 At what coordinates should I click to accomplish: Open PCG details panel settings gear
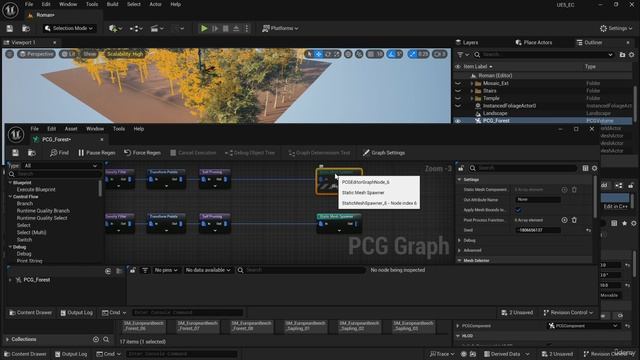(594, 168)
